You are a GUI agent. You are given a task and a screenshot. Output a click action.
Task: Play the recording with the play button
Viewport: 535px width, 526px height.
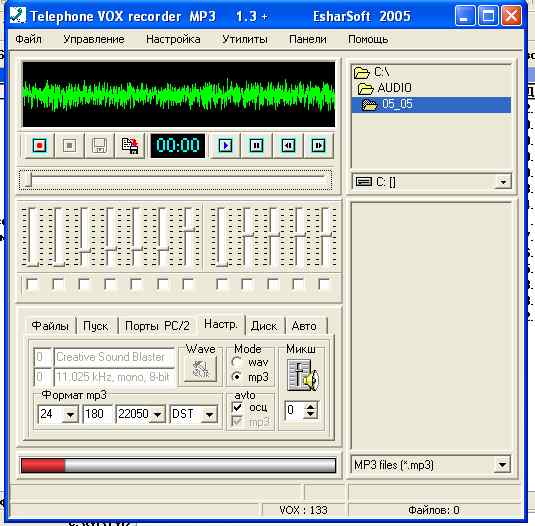226,146
